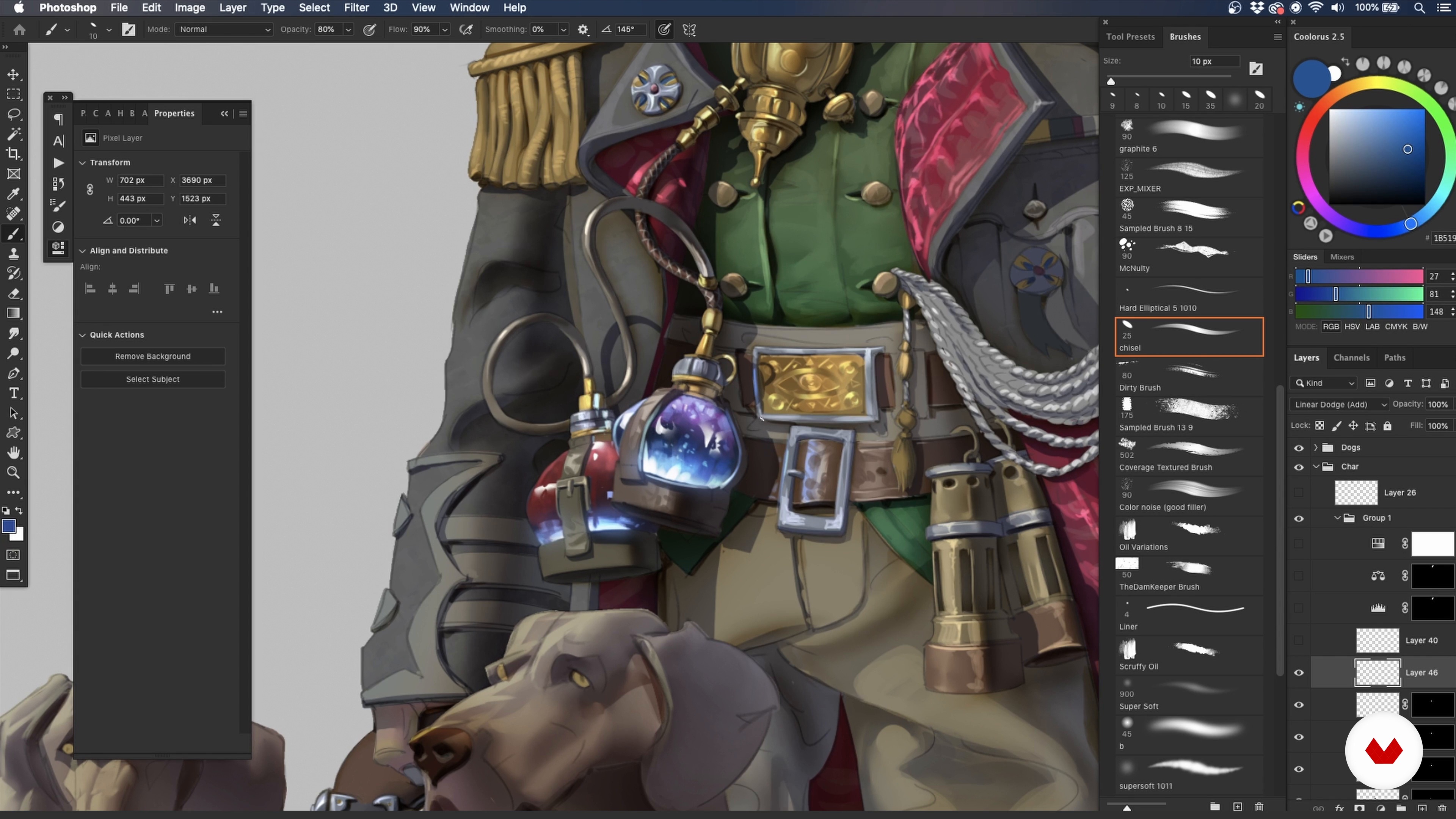Click the transform width W field
This screenshot has height=819, width=1456.
140,180
